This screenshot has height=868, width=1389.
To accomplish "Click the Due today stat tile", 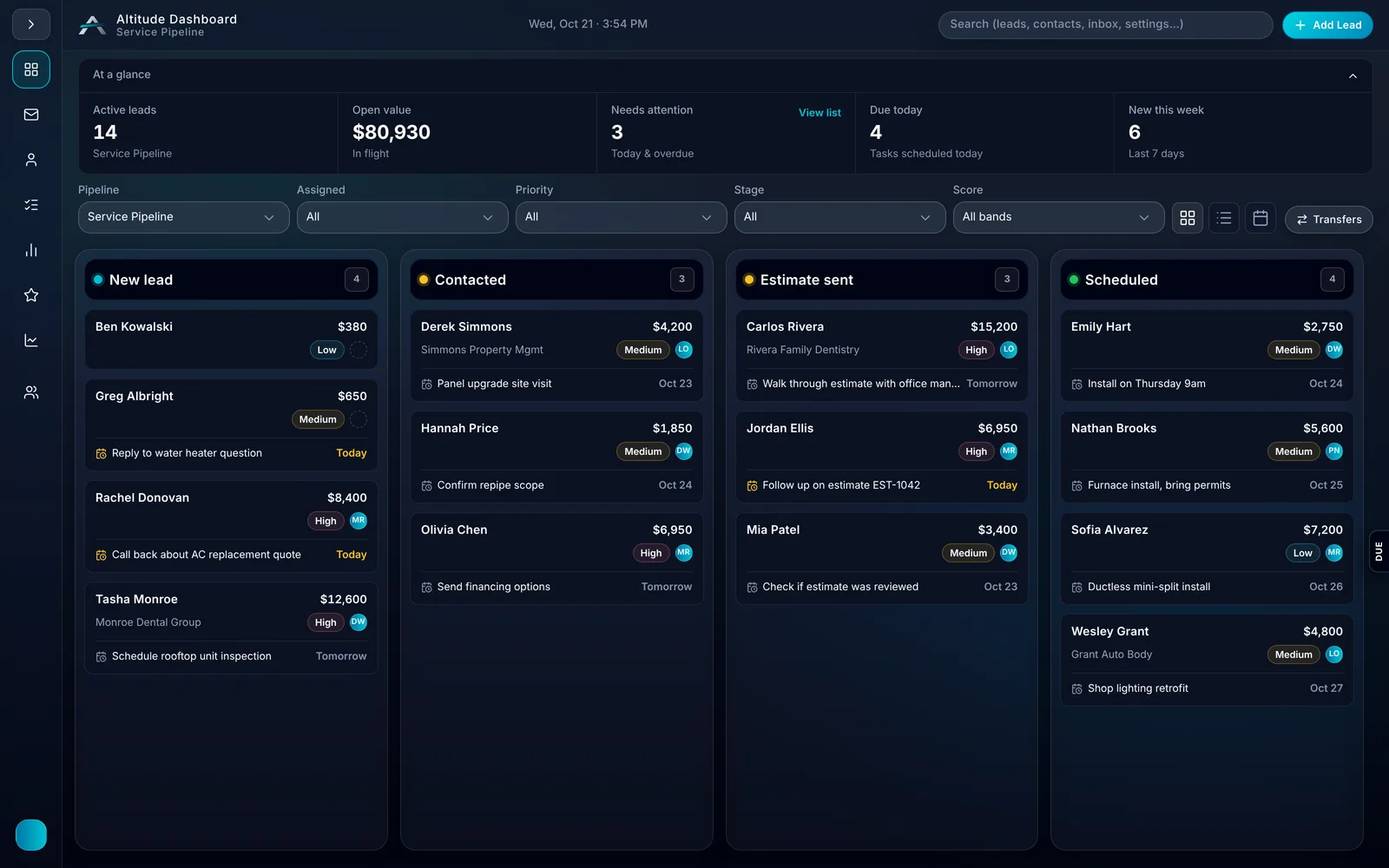I will pos(984,133).
